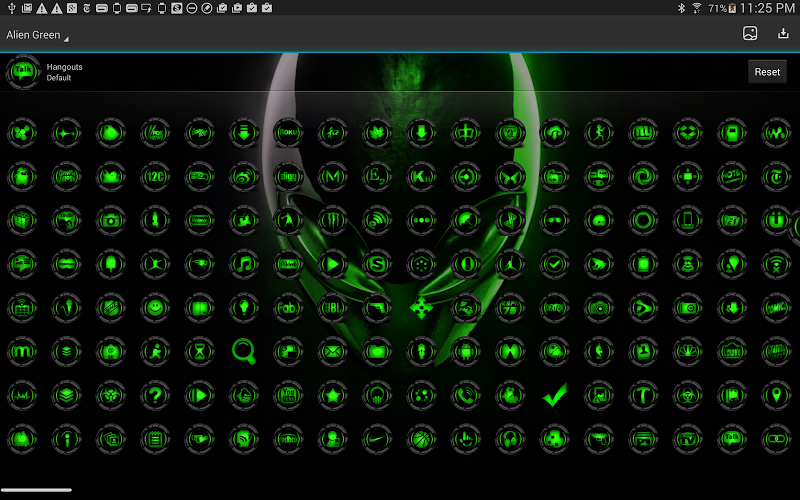Select the Seattle Seahawks logo icon
Viewport: 800px width, 500px height.
tap(199, 177)
